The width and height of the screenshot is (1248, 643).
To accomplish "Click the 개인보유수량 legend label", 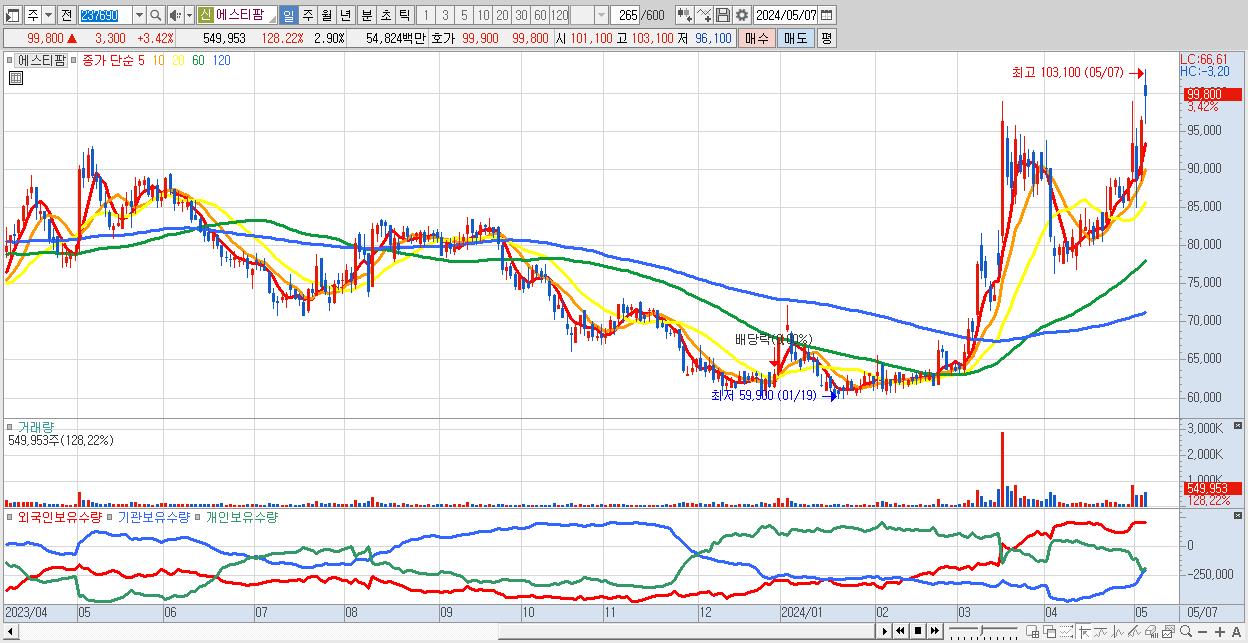I will (x=242, y=517).
